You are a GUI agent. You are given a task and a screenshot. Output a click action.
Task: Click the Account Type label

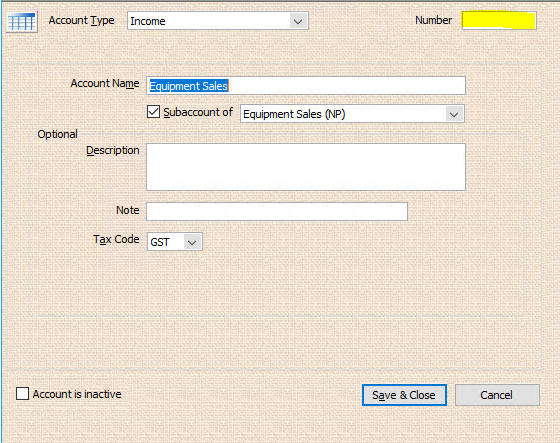[81, 20]
